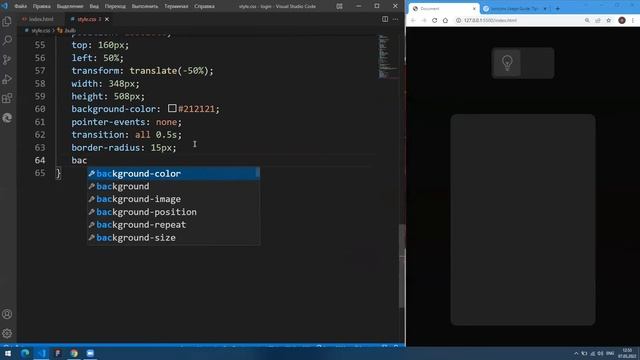Show hidden system tray icons
The height and width of the screenshot is (360, 640).
576,353
